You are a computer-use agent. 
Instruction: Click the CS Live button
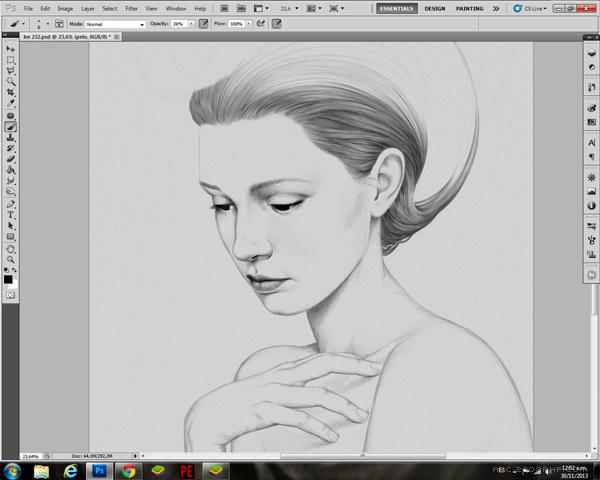click(x=532, y=8)
